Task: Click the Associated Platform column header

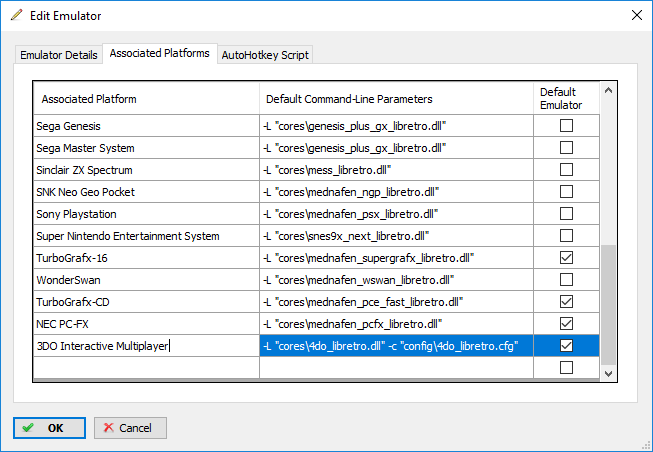Action: click(x=146, y=99)
